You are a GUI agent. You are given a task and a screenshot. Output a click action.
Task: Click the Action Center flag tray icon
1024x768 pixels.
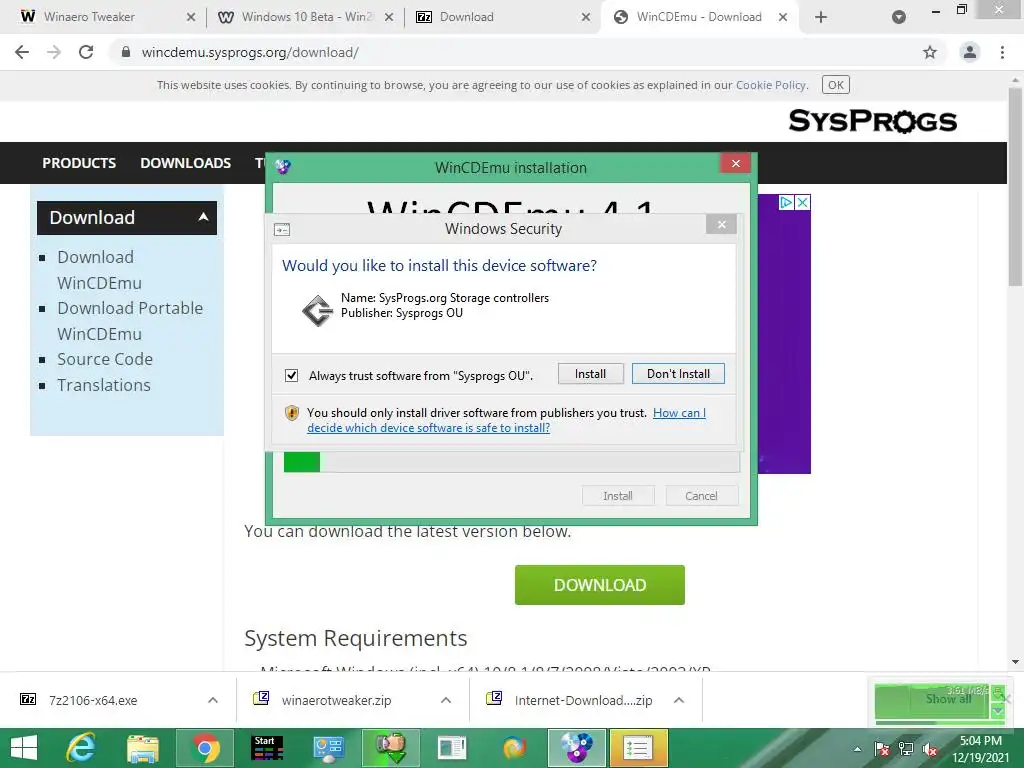click(x=882, y=749)
